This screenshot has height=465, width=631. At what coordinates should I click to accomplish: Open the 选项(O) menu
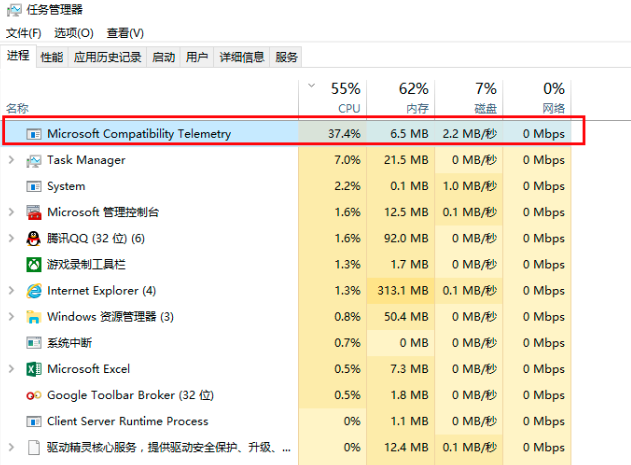point(74,33)
